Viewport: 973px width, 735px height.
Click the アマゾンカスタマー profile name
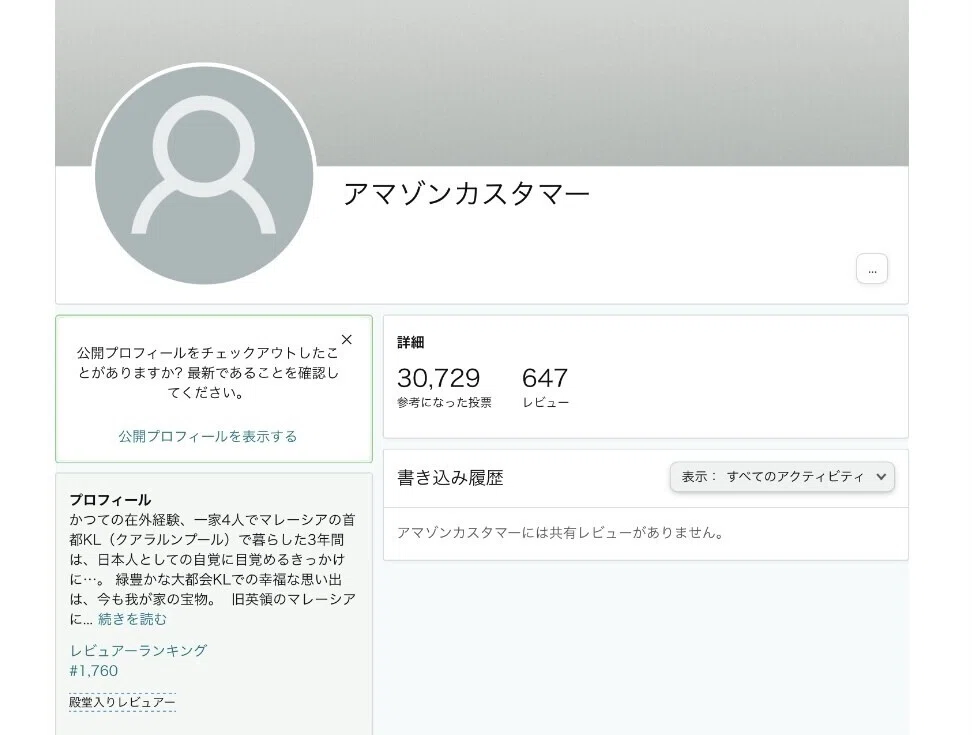(x=466, y=194)
